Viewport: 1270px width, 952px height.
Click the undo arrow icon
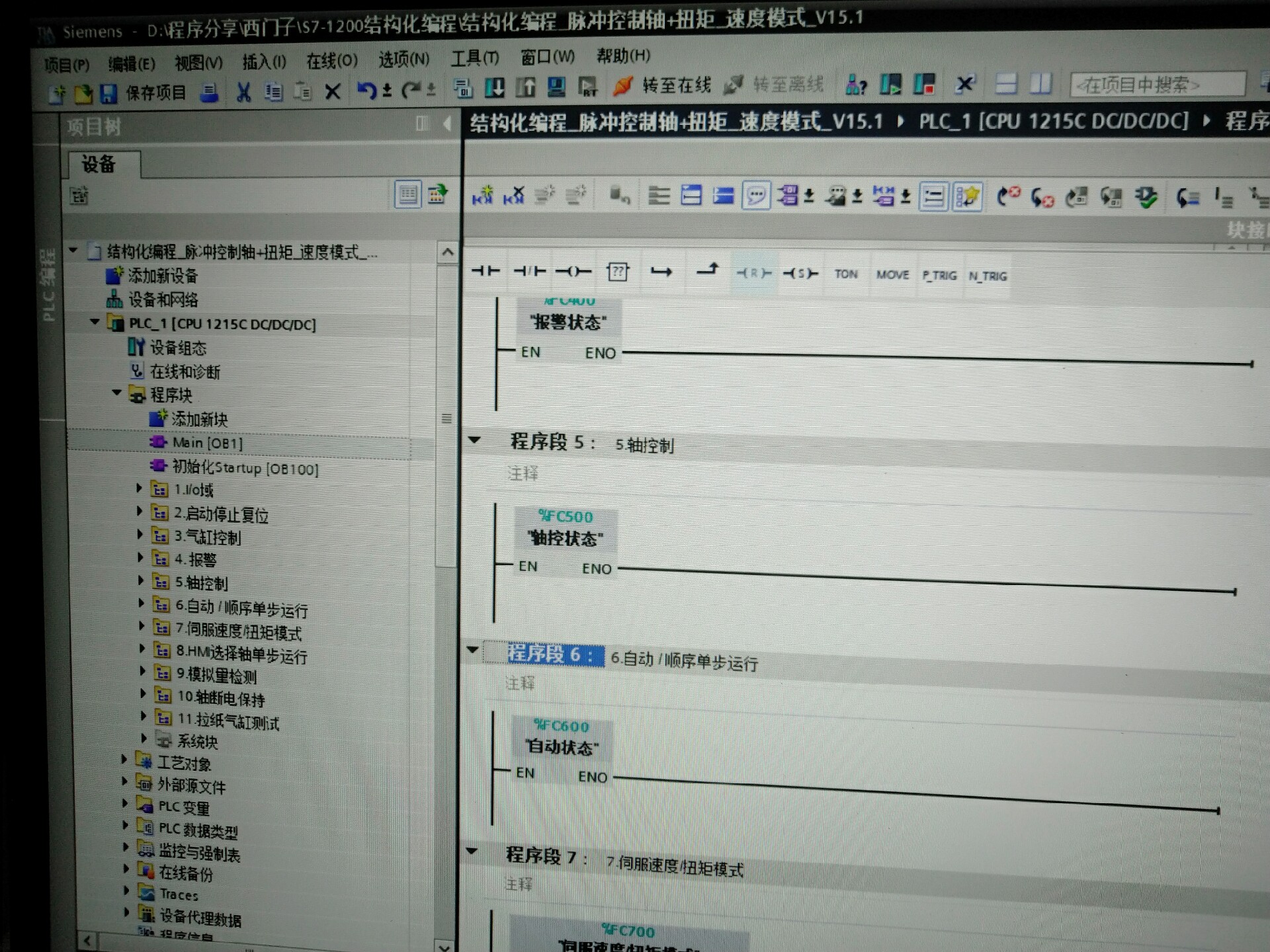tap(366, 90)
